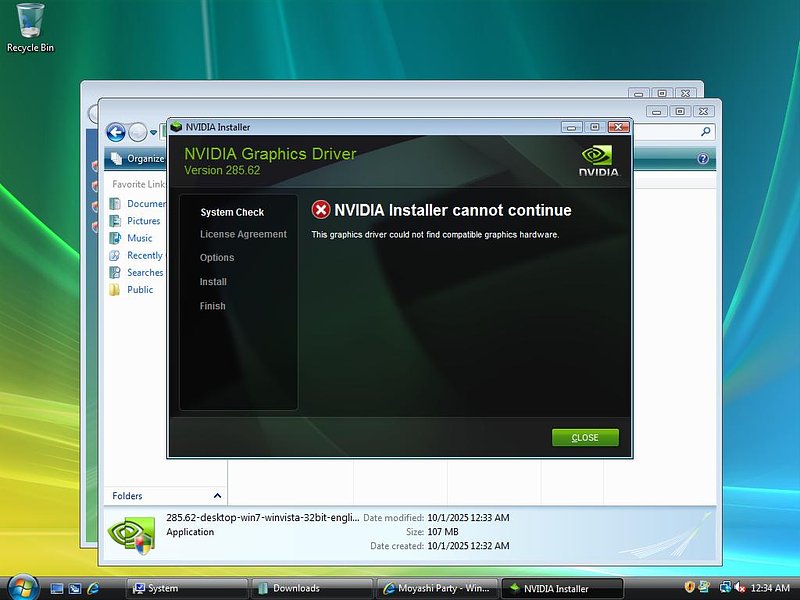Click the Explorer help question mark icon
This screenshot has height=600, width=800.
(x=703, y=159)
